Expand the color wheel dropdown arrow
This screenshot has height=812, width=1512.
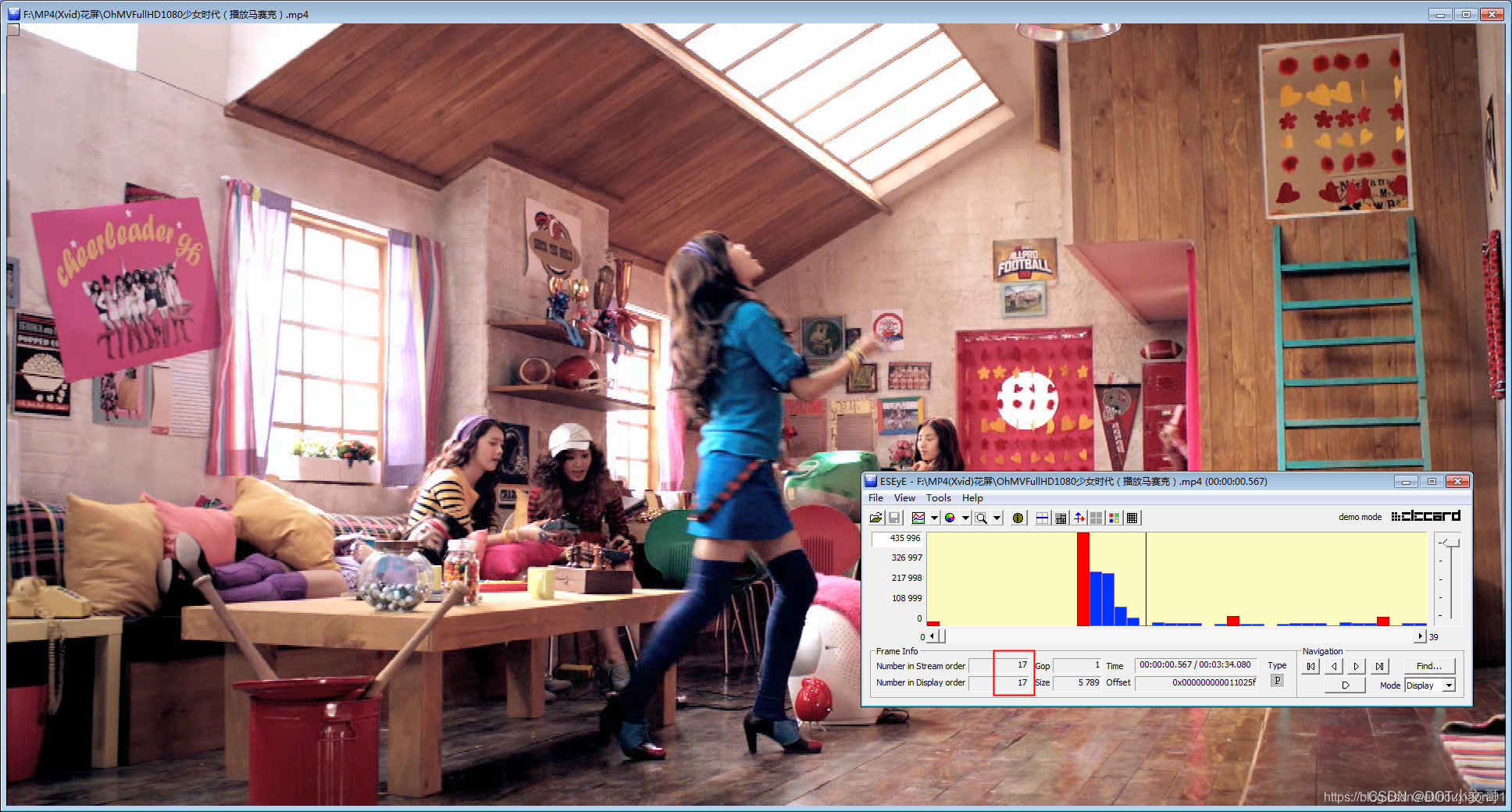[965, 518]
